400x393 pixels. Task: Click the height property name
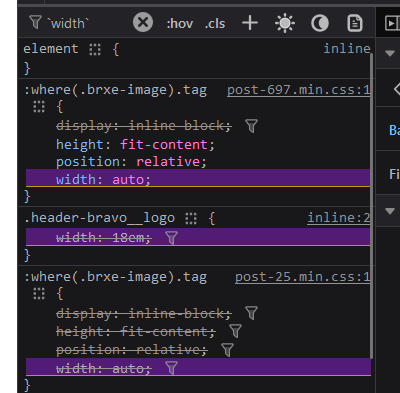[79, 145]
